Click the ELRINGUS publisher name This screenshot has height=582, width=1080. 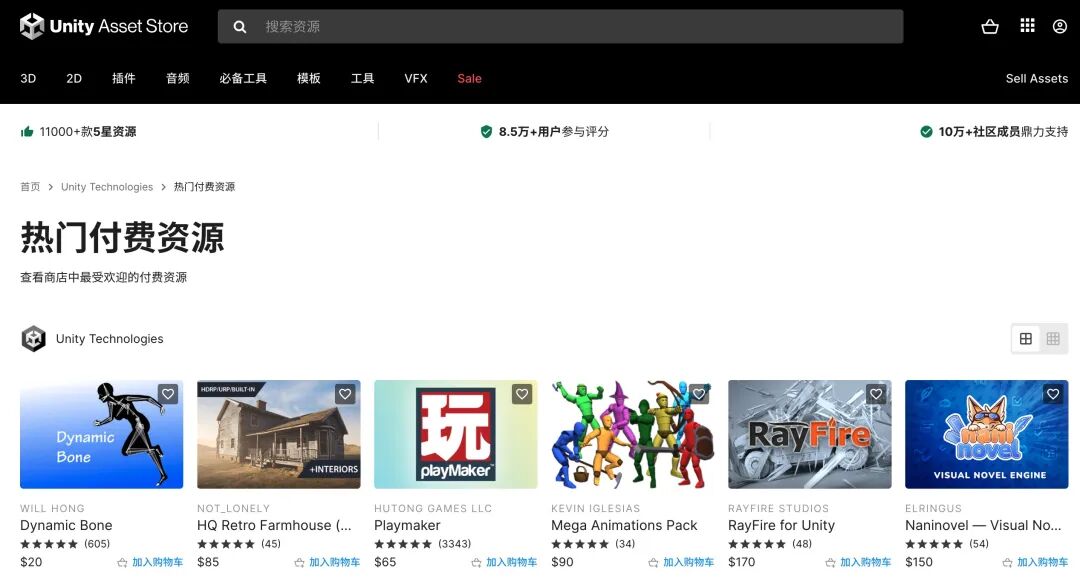pos(933,508)
